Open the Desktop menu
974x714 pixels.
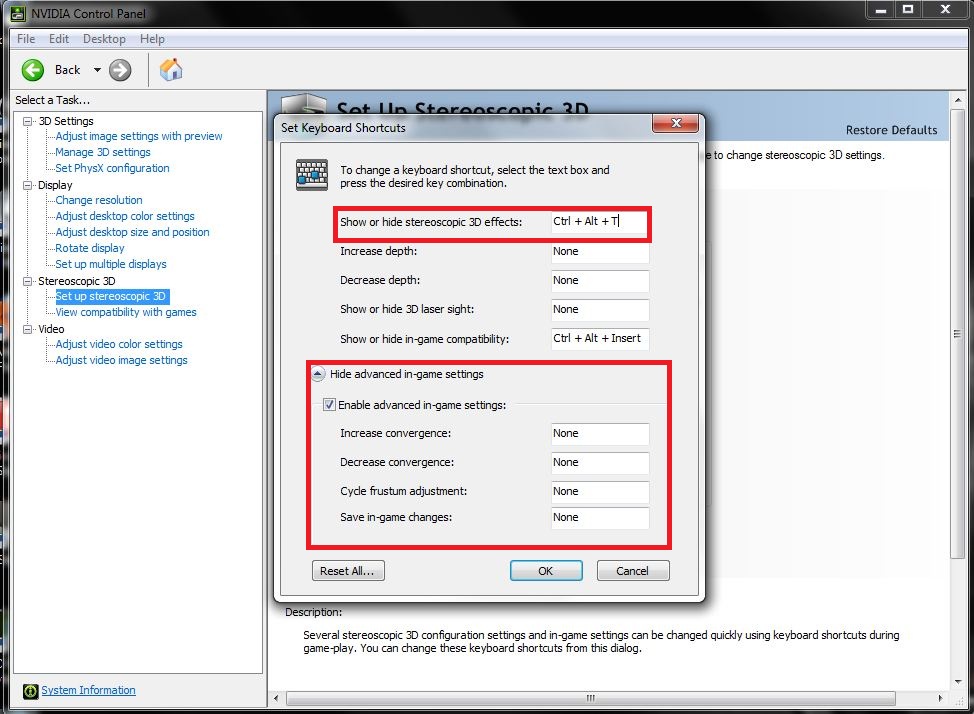[104, 39]
